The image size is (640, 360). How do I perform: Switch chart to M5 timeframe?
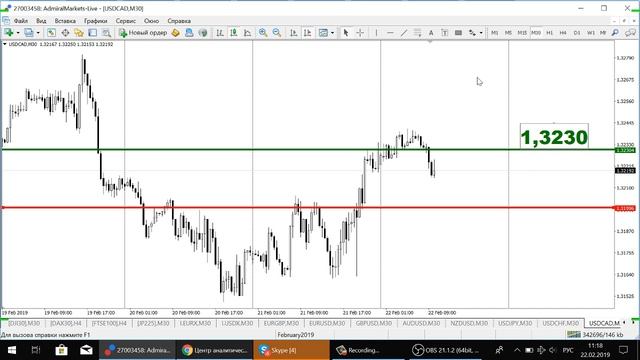coord(508,33)
